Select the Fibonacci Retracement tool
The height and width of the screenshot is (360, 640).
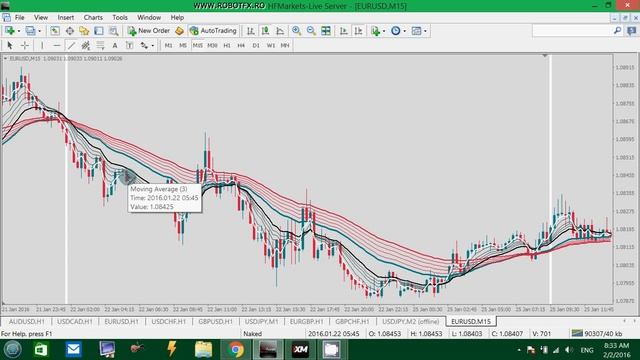(100, 45)
